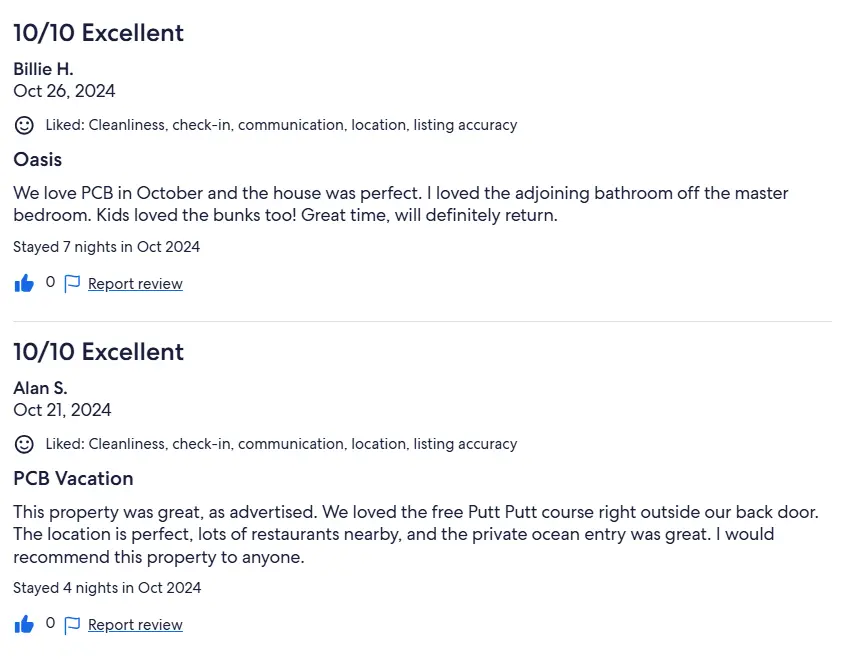Click the flag icon under Alan S.'s review
Viewport: 859px width, 659px height.
[72, 625]
